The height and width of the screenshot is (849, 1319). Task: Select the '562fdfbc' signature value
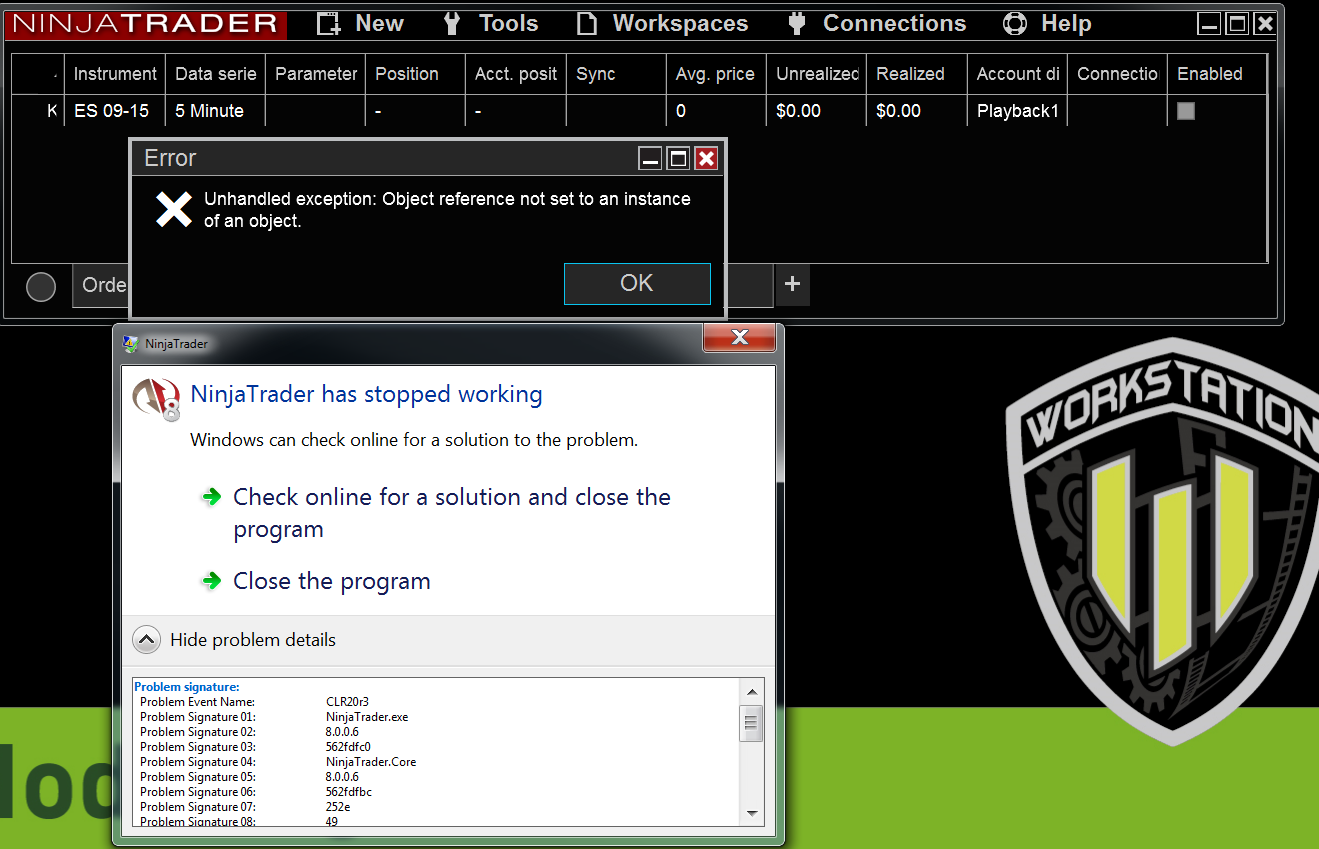click(x=349, y=792)
